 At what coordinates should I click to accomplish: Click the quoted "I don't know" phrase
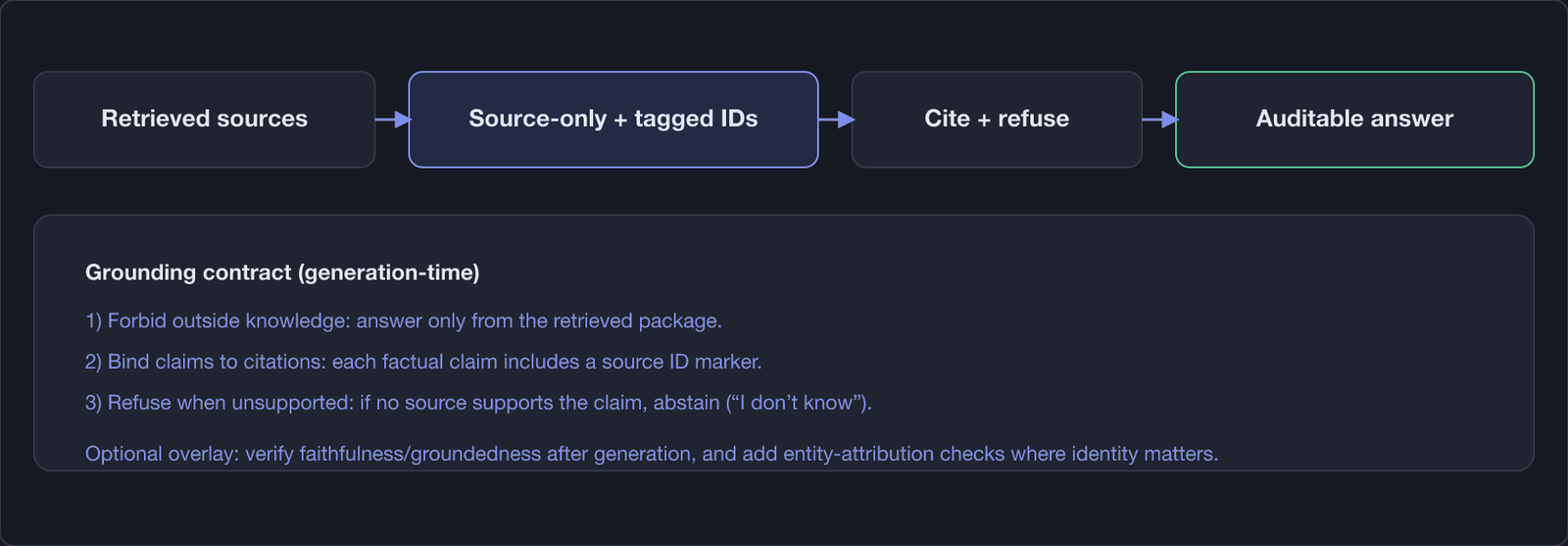794,403
